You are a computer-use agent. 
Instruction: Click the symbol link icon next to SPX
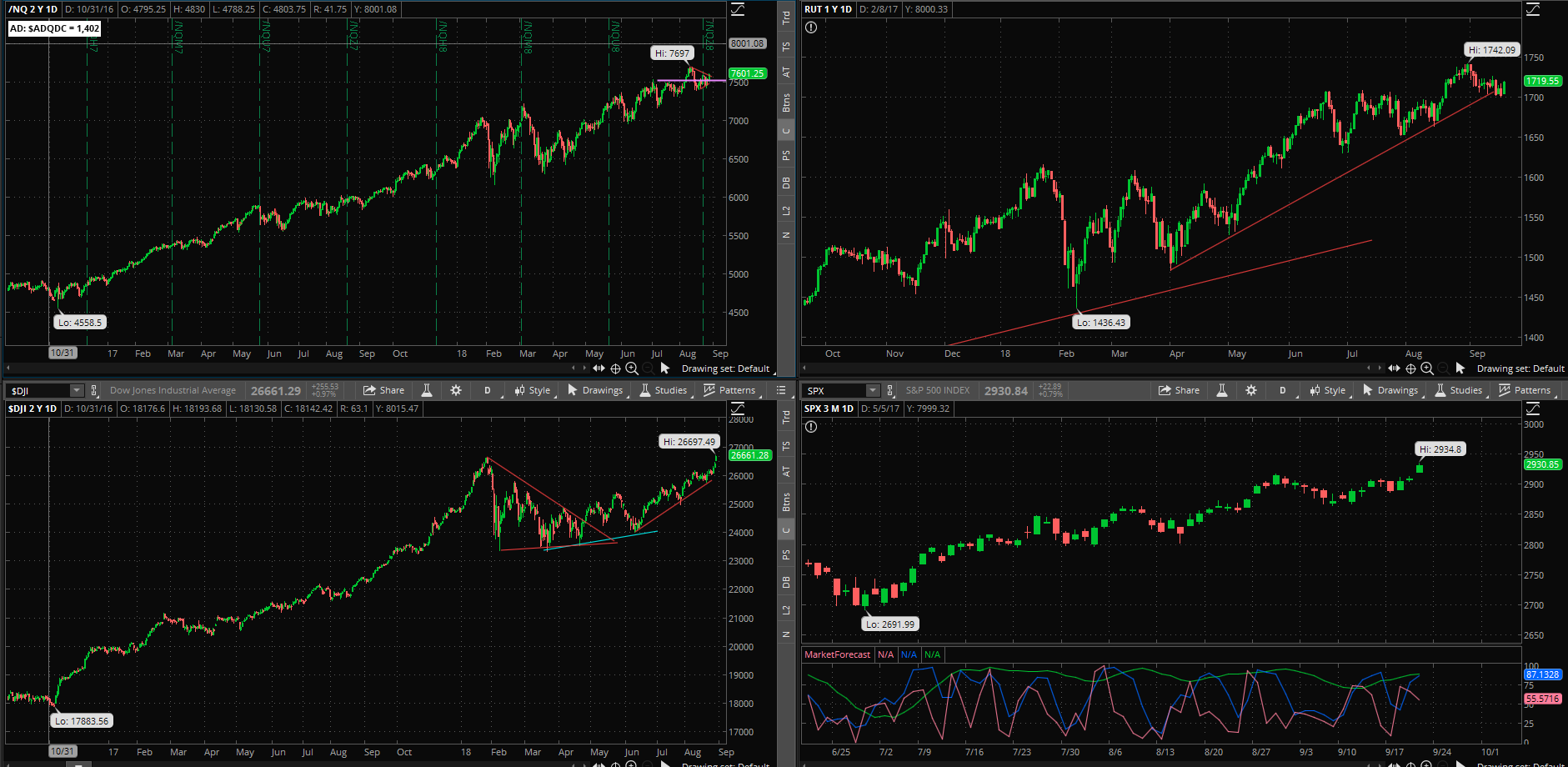click(x=890, y=390)
